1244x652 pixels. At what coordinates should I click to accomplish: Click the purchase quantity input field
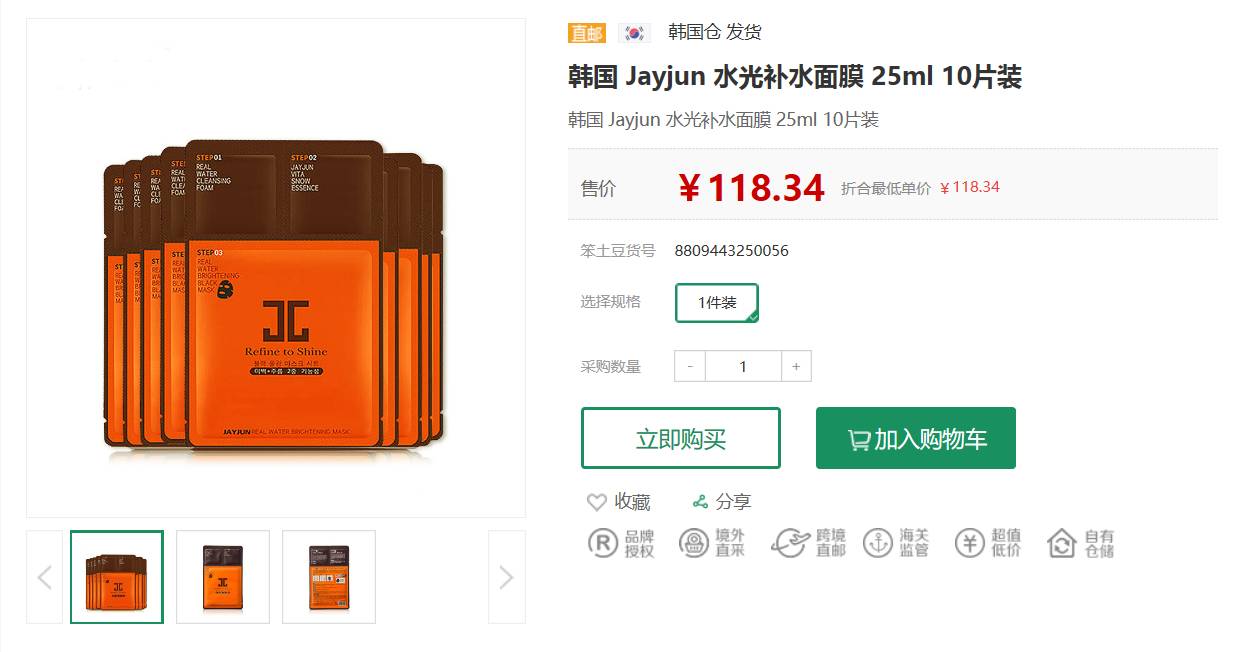tap(743, 366)
